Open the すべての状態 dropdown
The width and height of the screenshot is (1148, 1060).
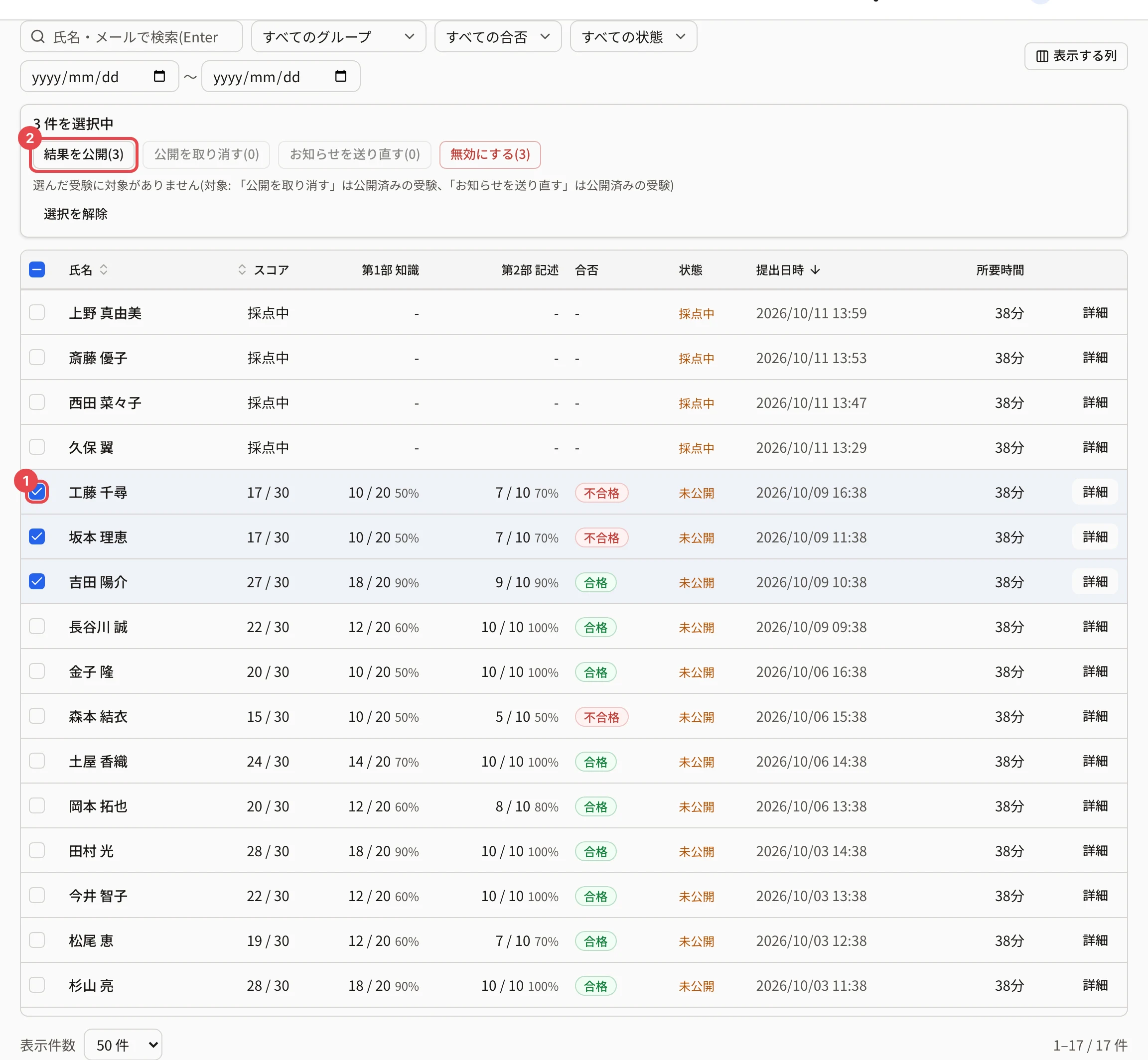(633, 37)
